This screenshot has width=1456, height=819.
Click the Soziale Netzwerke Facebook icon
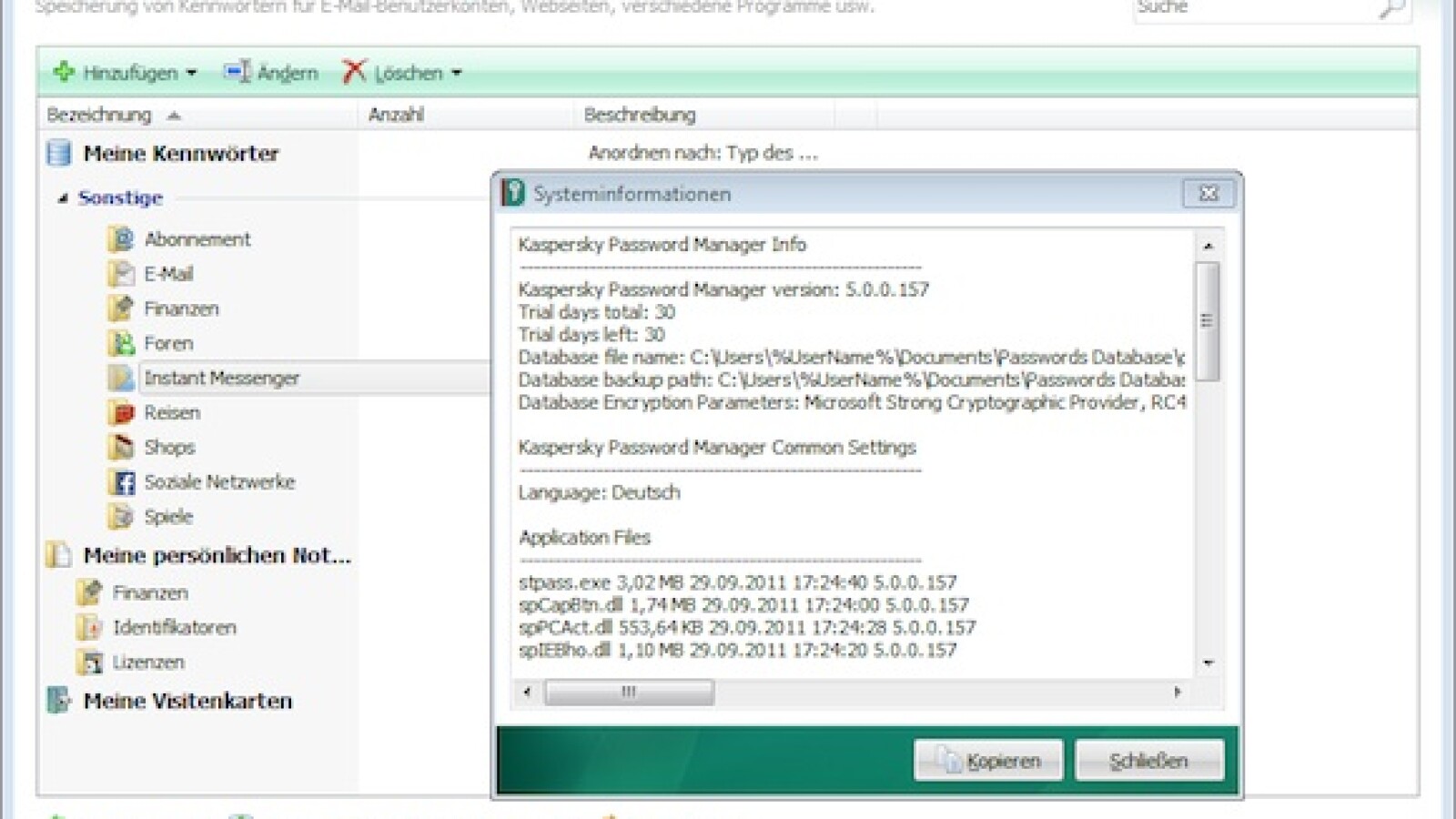[x=121, y=481]
